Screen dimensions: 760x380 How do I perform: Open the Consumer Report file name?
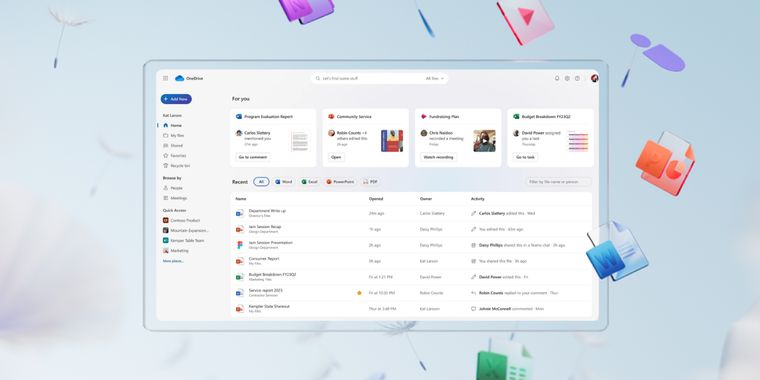tap(264, 258)
